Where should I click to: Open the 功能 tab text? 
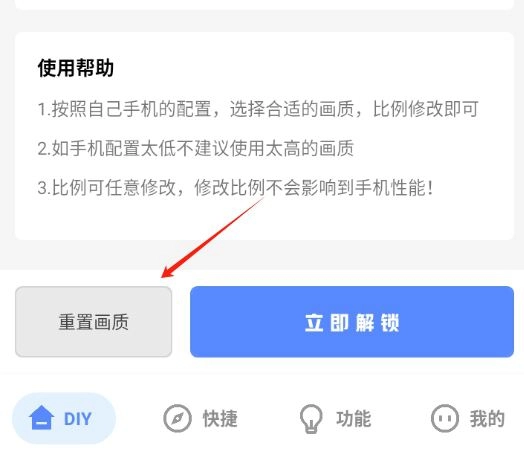click(354, 419)
